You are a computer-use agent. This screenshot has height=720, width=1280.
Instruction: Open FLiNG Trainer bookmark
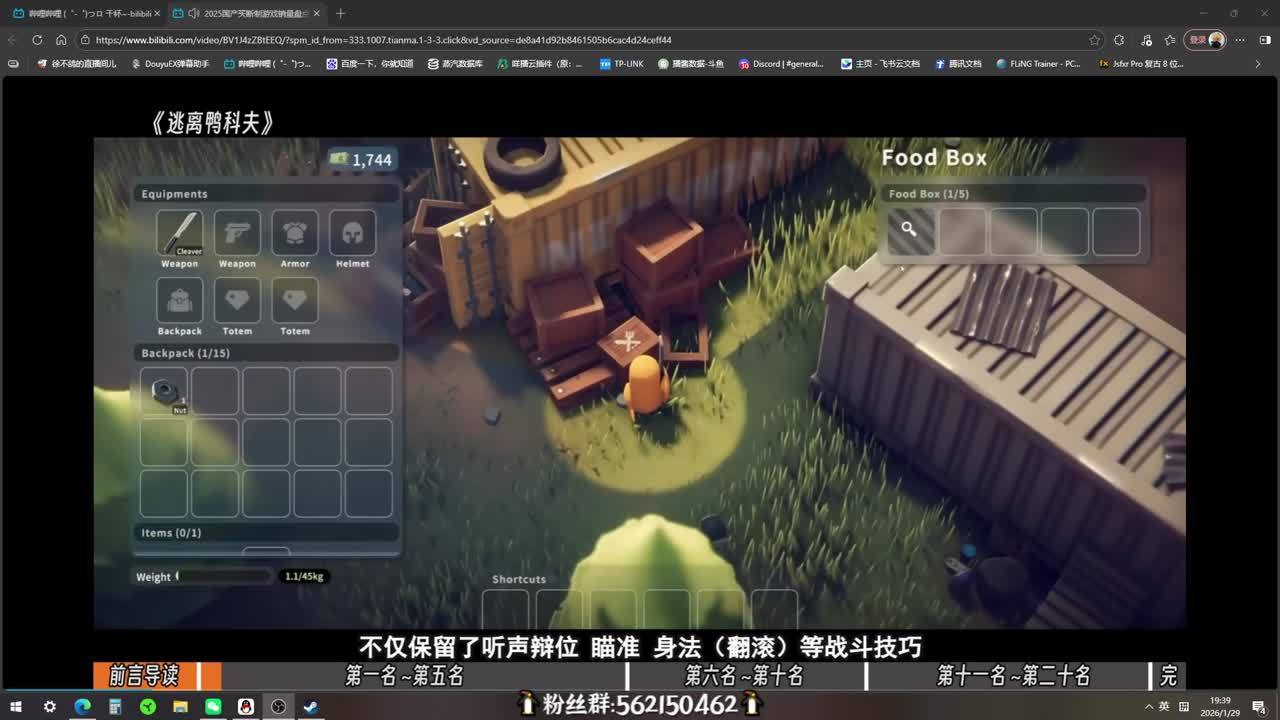point(1038,64)
